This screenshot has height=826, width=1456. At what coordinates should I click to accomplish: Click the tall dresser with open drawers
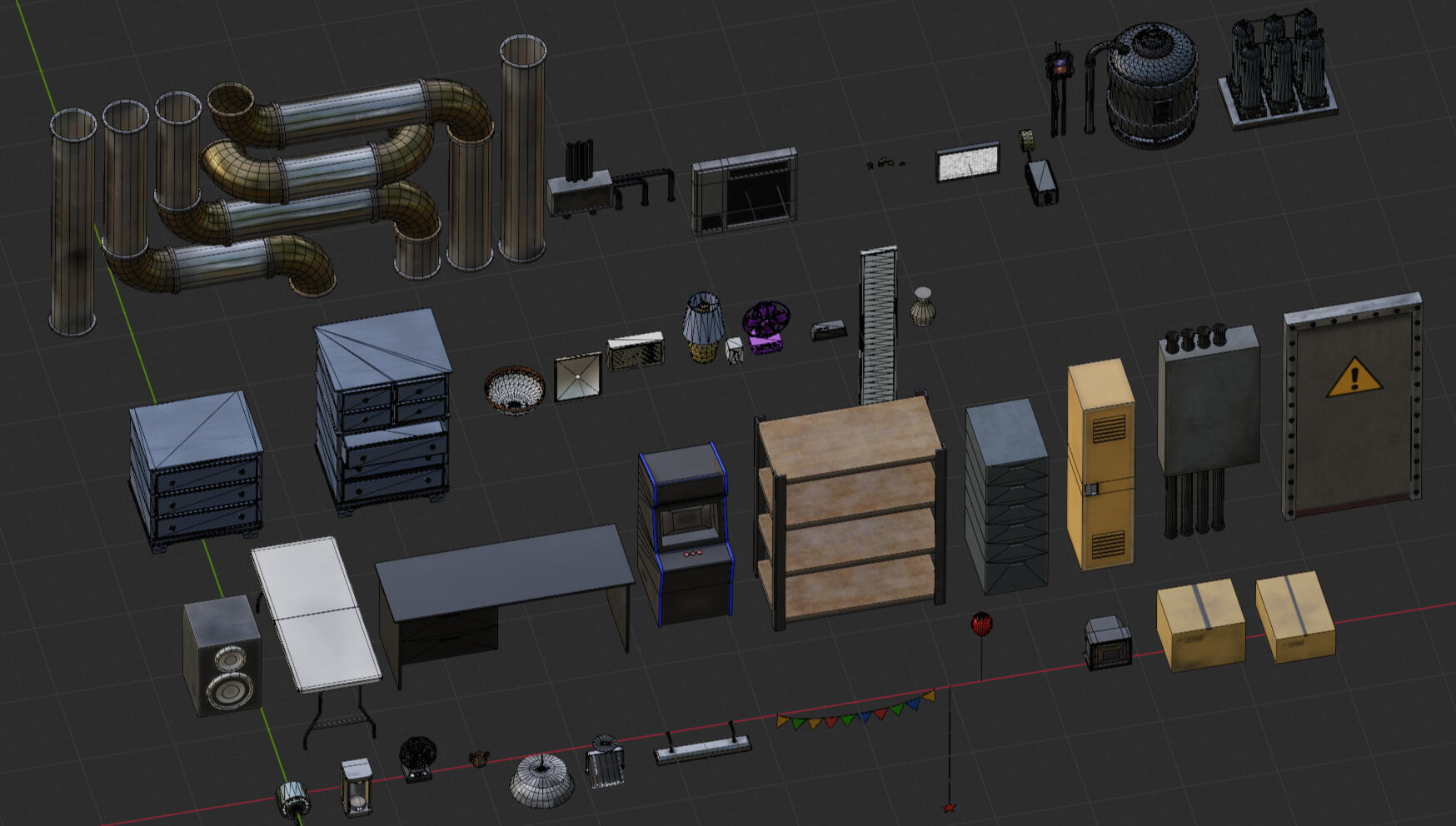pos(383,408)
